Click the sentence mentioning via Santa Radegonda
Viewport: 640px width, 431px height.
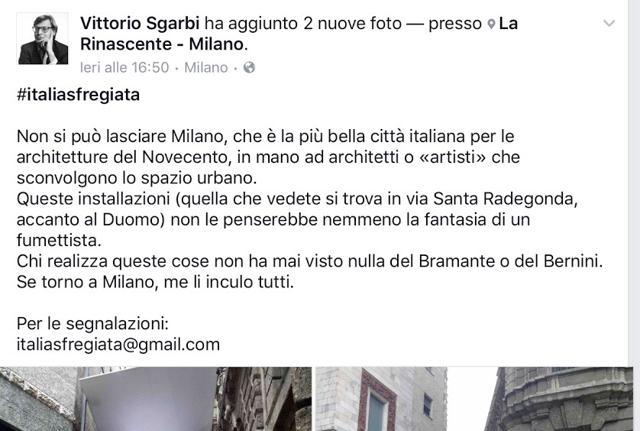(297, 220)
